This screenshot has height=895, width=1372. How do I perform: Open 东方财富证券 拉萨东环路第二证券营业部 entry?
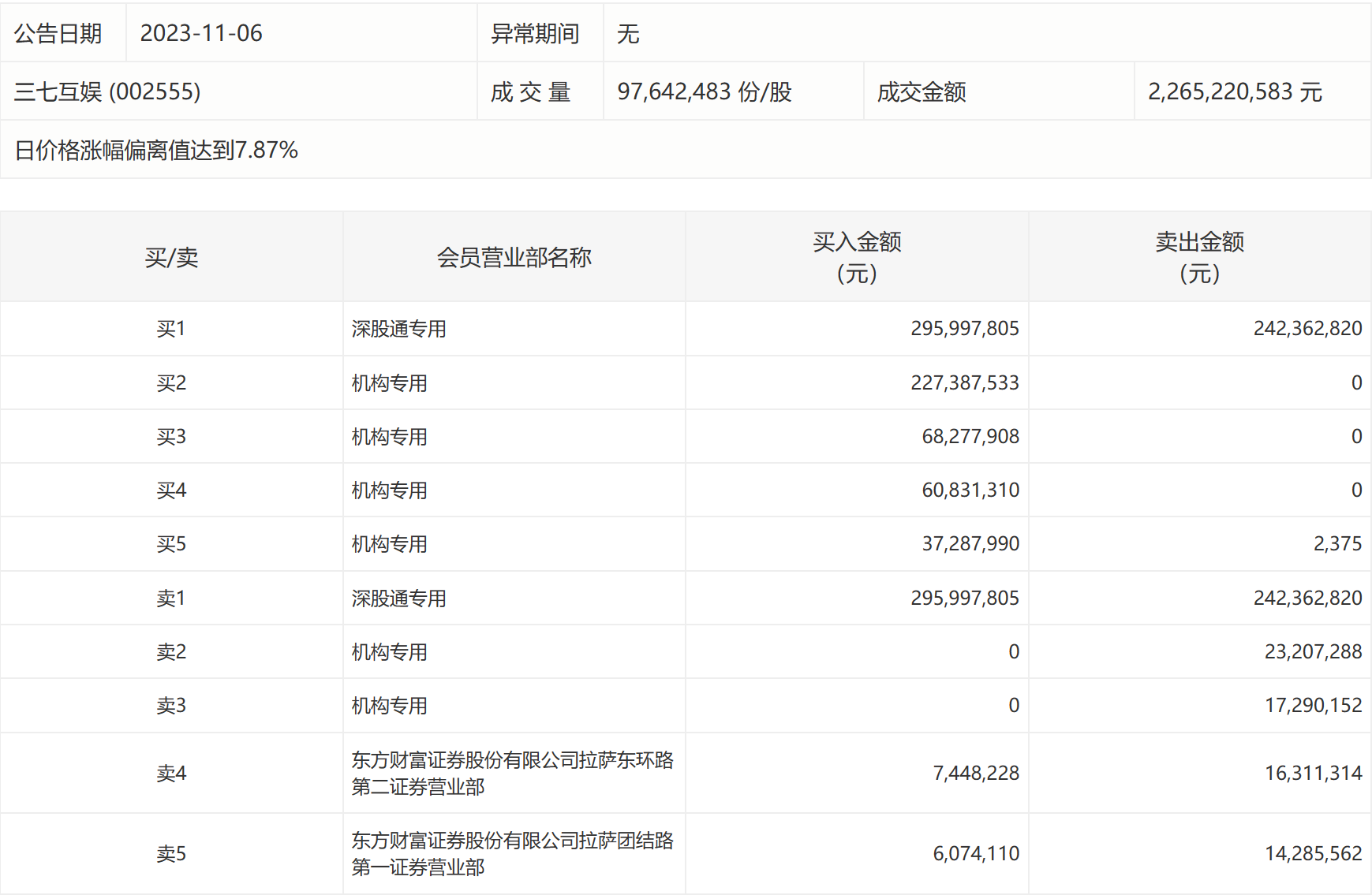pos(512,773)
